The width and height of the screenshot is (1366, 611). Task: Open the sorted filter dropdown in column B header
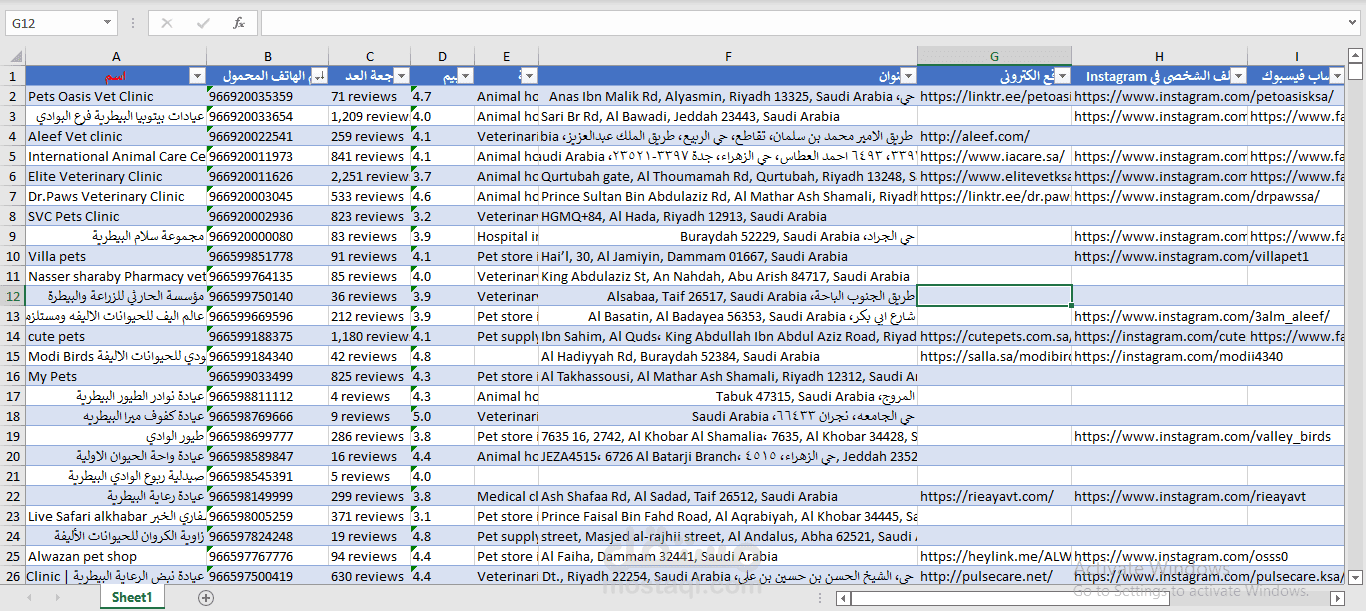tap(319, 76)
